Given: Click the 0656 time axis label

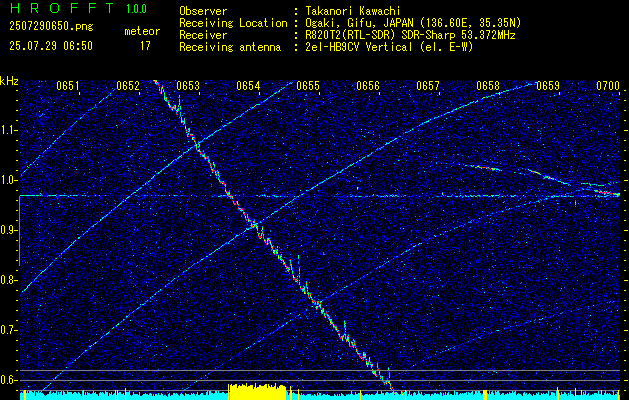Looking at the screenshot, I should point(368,86).
